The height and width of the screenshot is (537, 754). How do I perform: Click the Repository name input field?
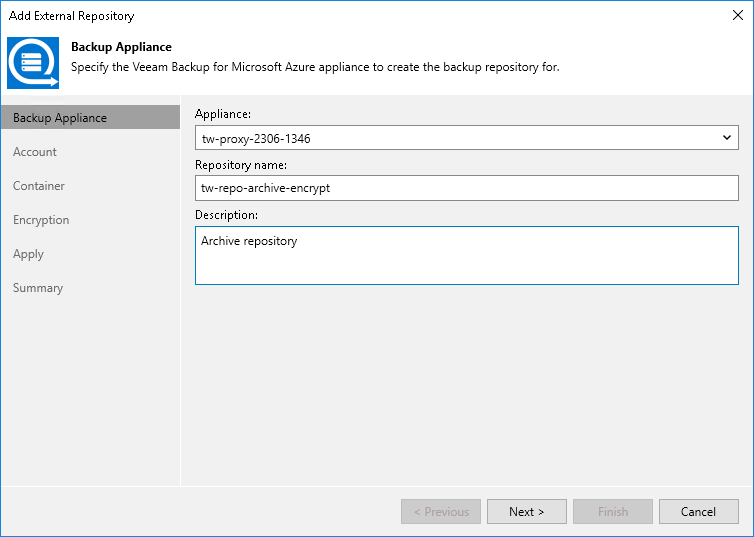pyautogui.click(x=466, y=188)
